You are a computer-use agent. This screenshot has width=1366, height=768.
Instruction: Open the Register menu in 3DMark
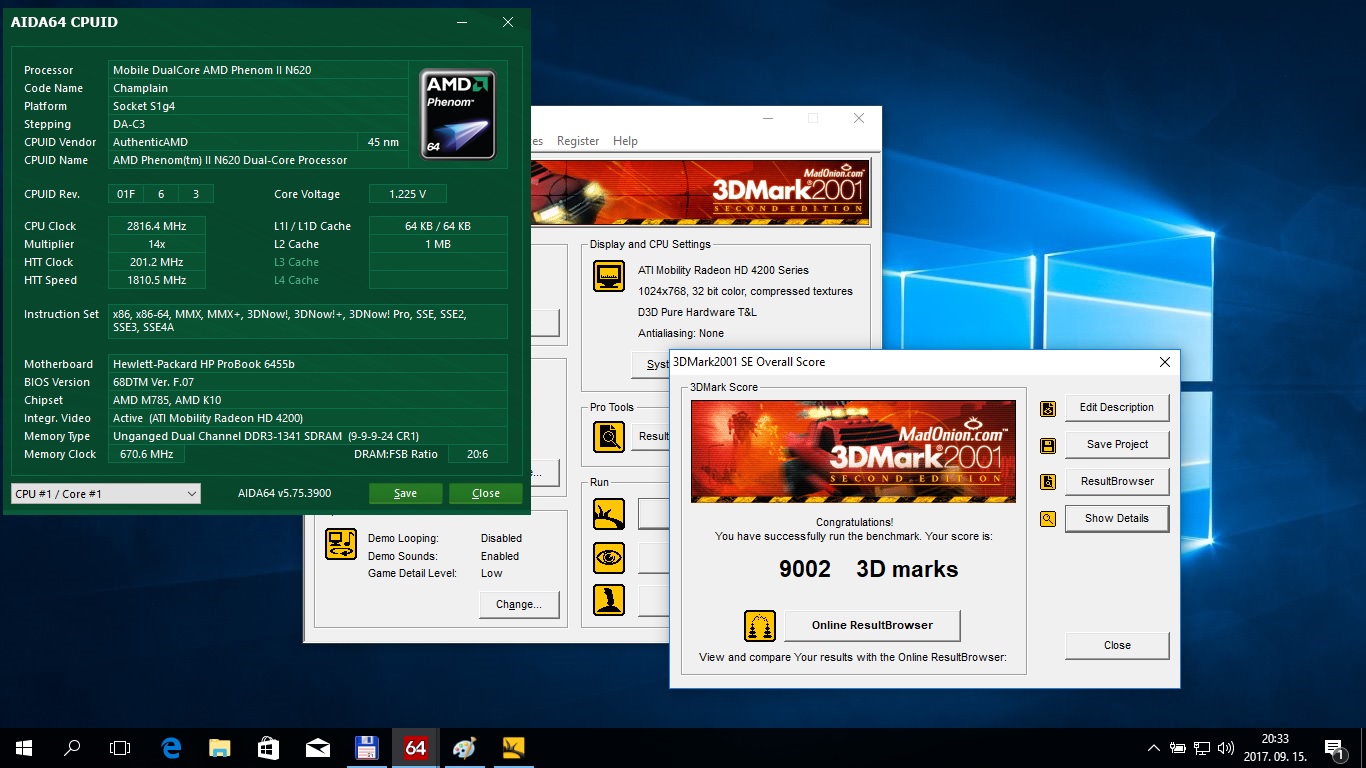click(578, 141)
